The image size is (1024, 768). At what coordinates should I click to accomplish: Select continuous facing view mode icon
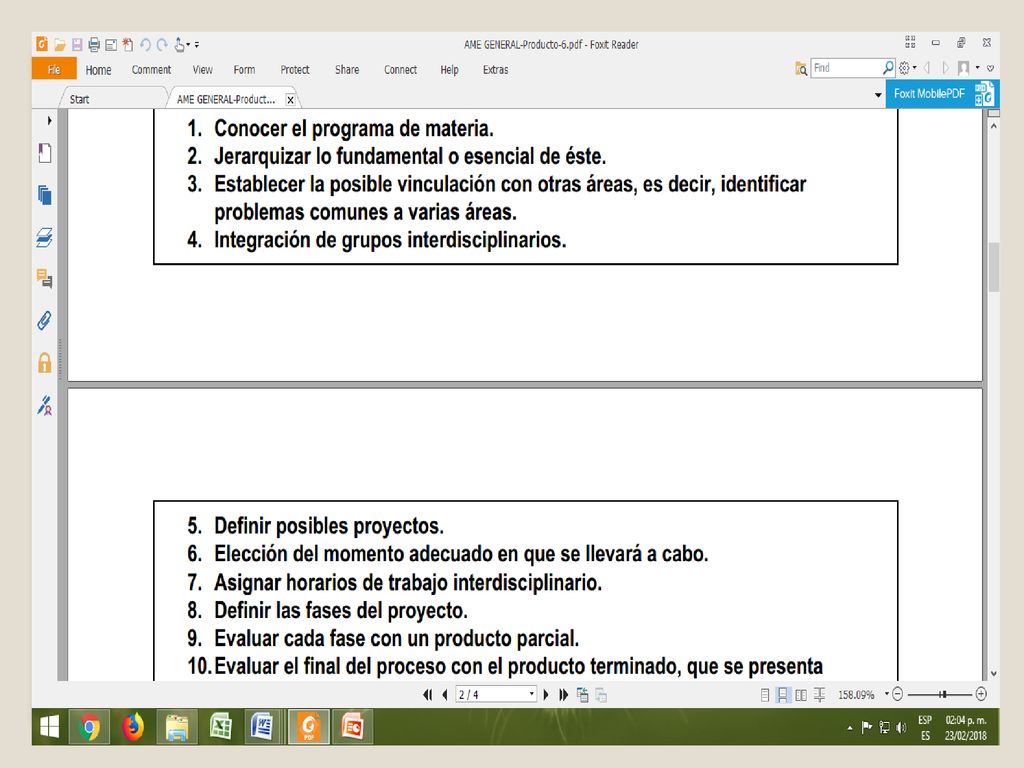pyautogui.click(x=819, y=695)
